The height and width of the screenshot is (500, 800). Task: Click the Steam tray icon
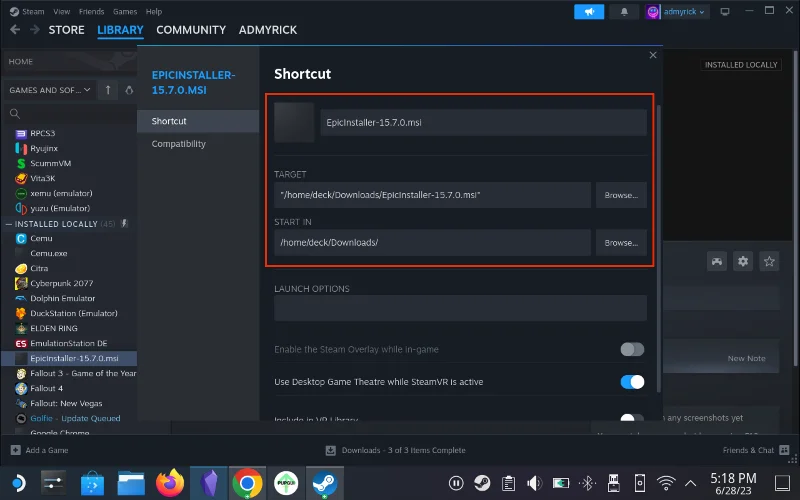tap(482, 483)
